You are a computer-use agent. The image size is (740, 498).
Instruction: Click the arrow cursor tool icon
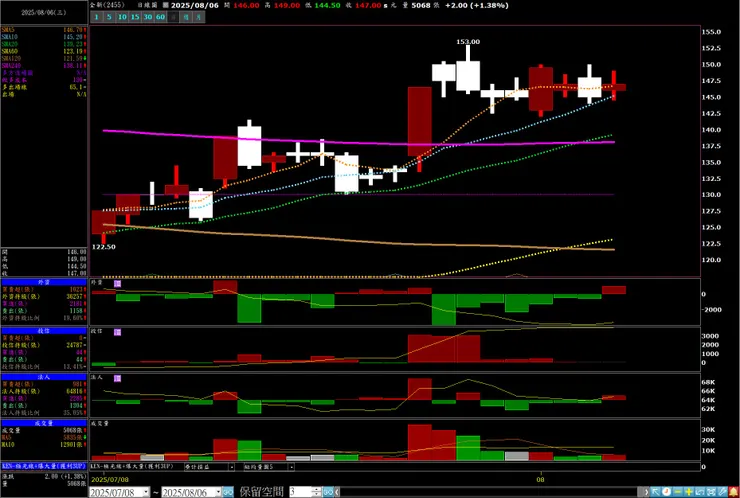click(x=656, y=492)
